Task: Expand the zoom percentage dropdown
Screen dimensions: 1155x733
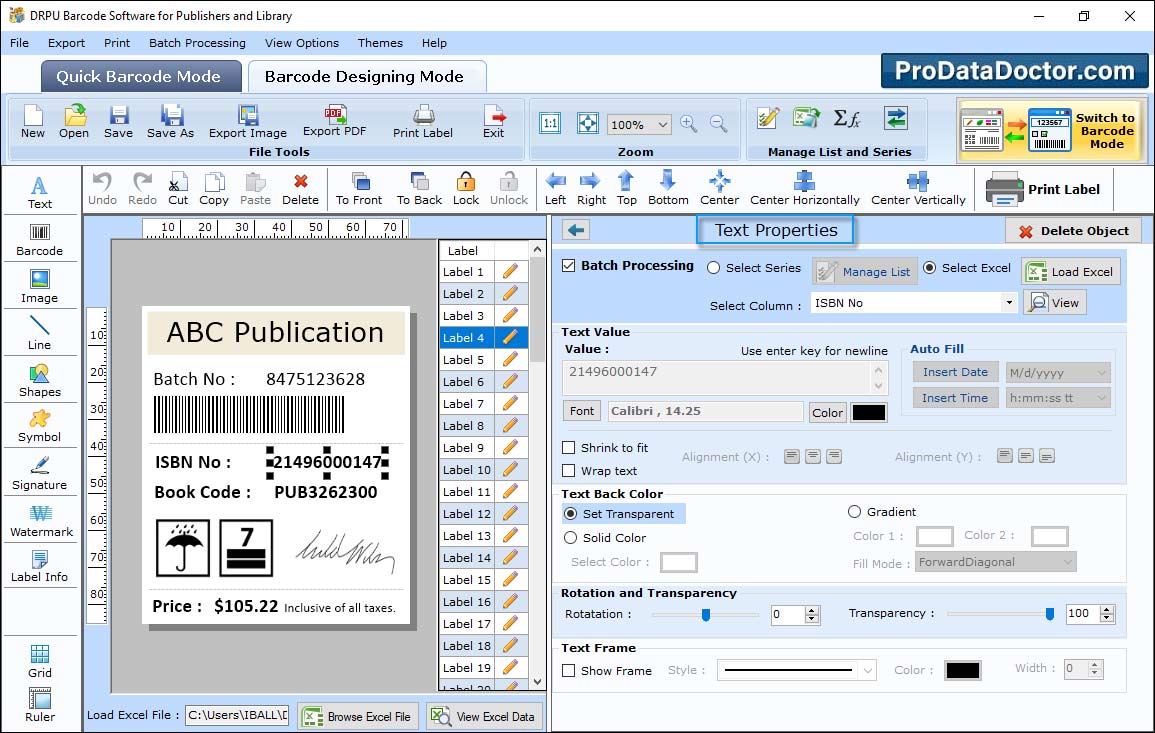Action: (663, 125)
